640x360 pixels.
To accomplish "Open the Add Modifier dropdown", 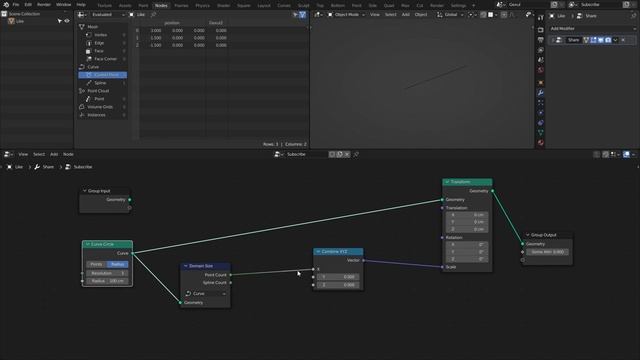I will pyautogui.click(x=592, y=29).
